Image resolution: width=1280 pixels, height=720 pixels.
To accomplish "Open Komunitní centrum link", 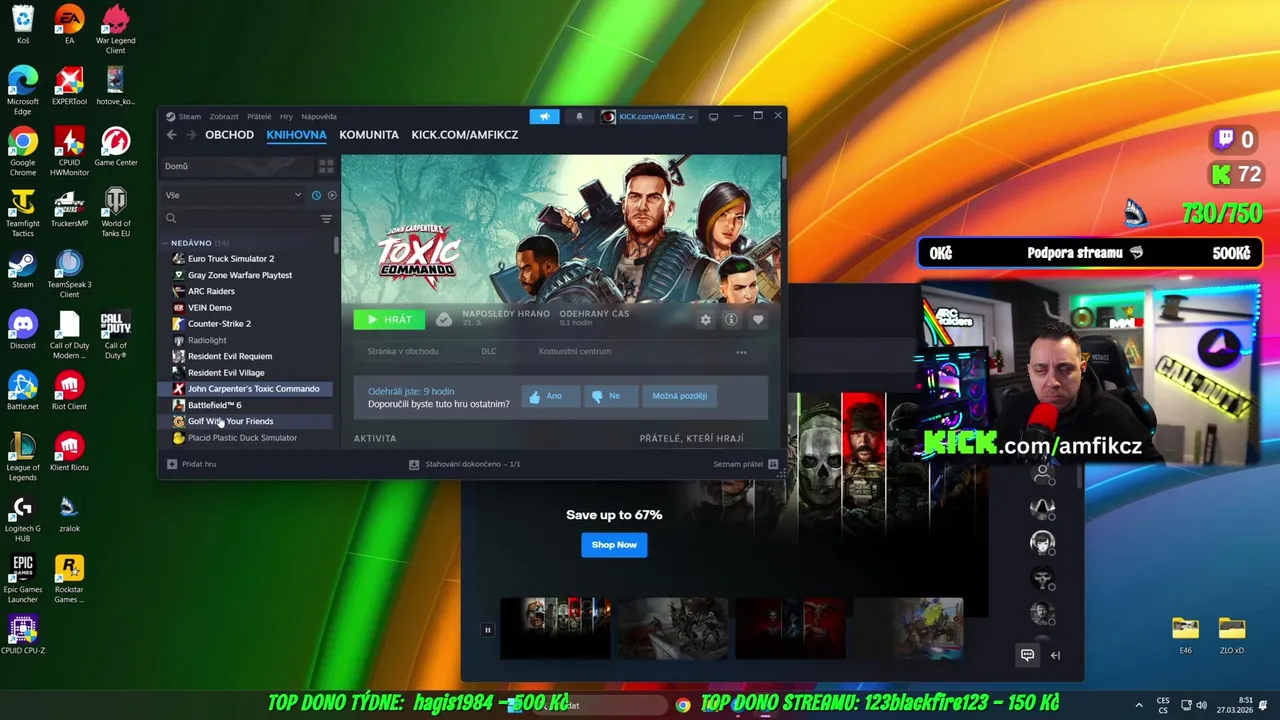I will [574, 351].
